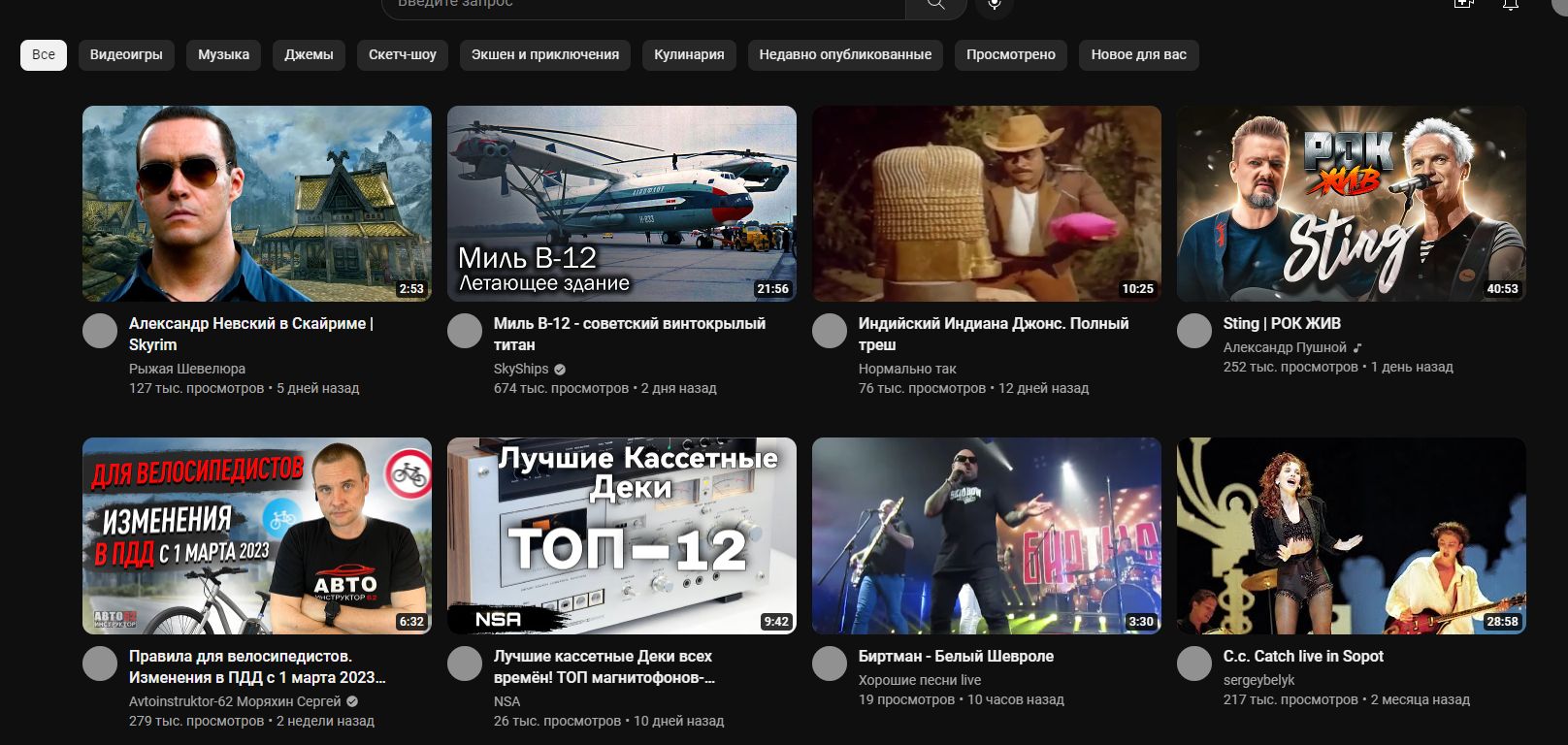Open the C.C. Catch Sopot concert thumbnail
The height and width of the screenshot is (745, 1568).
[x=1352, y=536]
